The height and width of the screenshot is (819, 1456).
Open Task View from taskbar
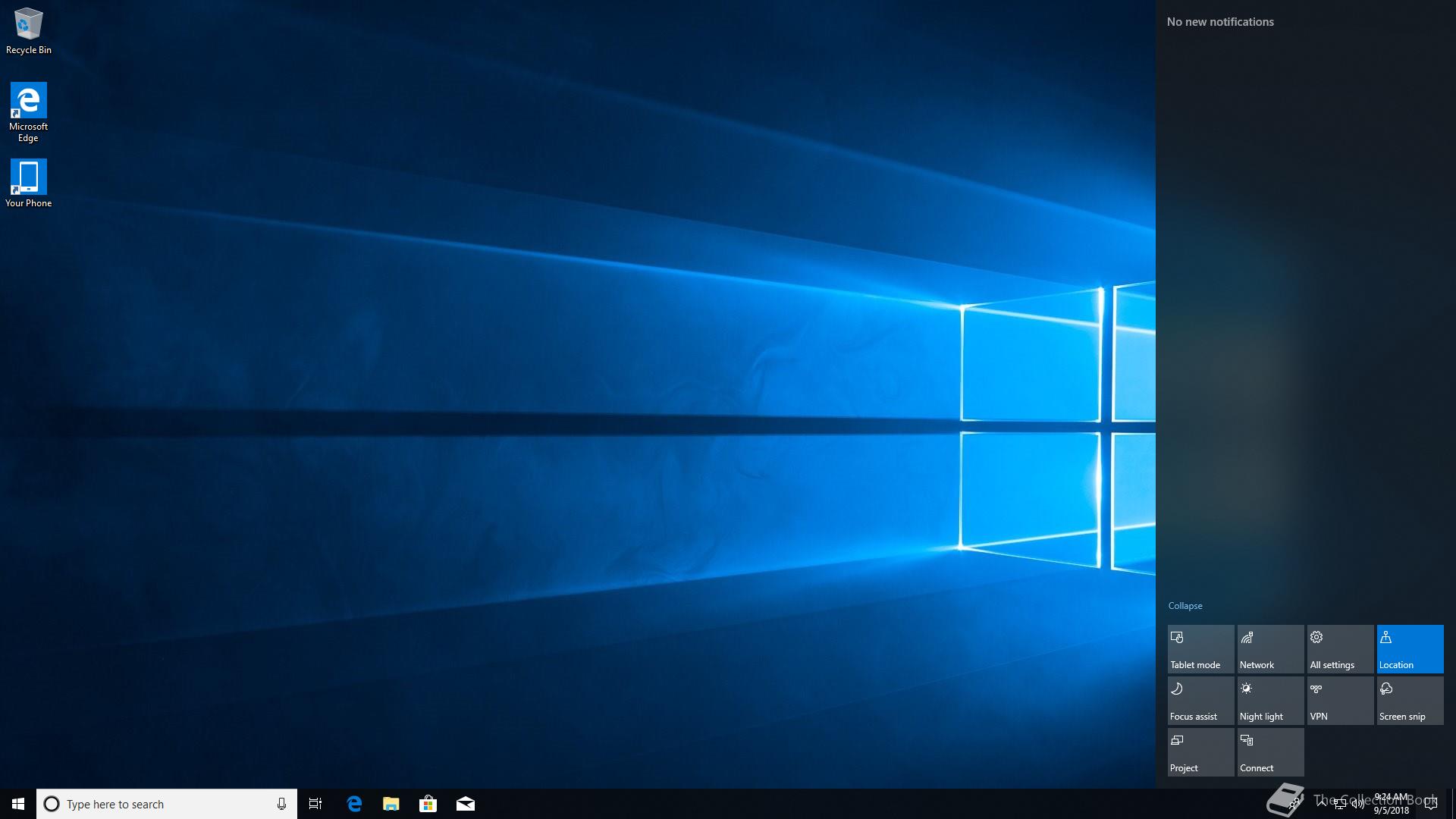315,804
